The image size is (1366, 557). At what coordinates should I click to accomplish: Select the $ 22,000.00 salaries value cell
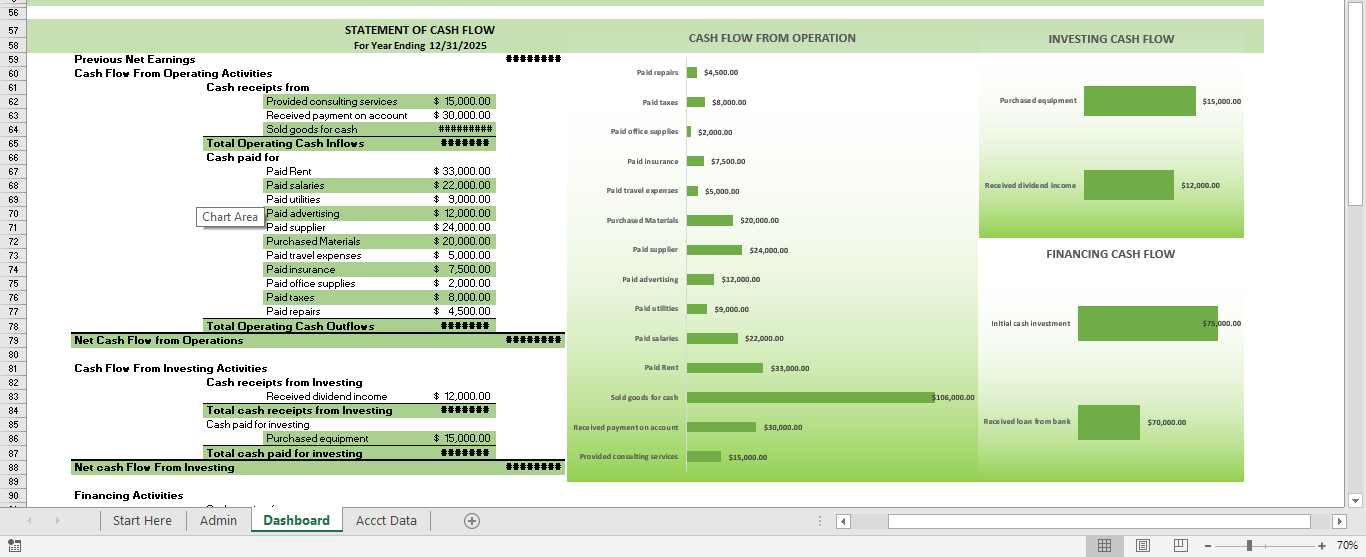(461, 185)
